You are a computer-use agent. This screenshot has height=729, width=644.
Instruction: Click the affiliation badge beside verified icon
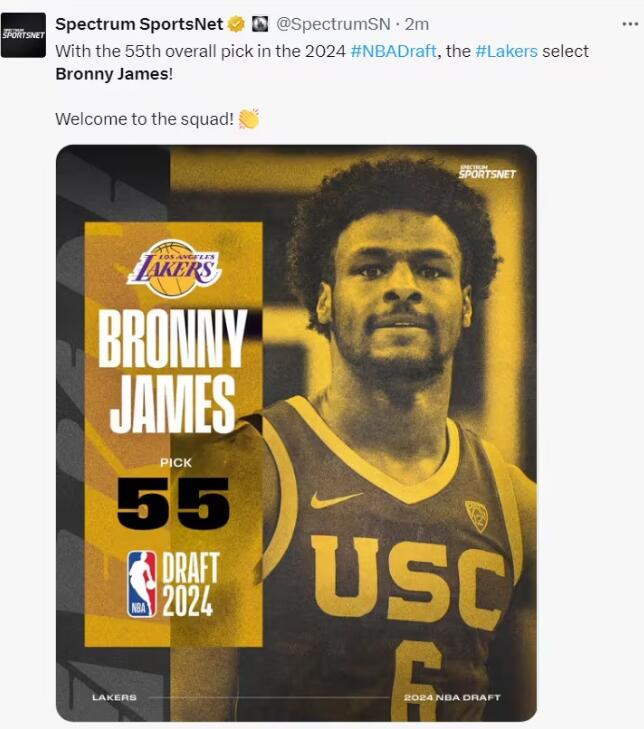point(260,24)
